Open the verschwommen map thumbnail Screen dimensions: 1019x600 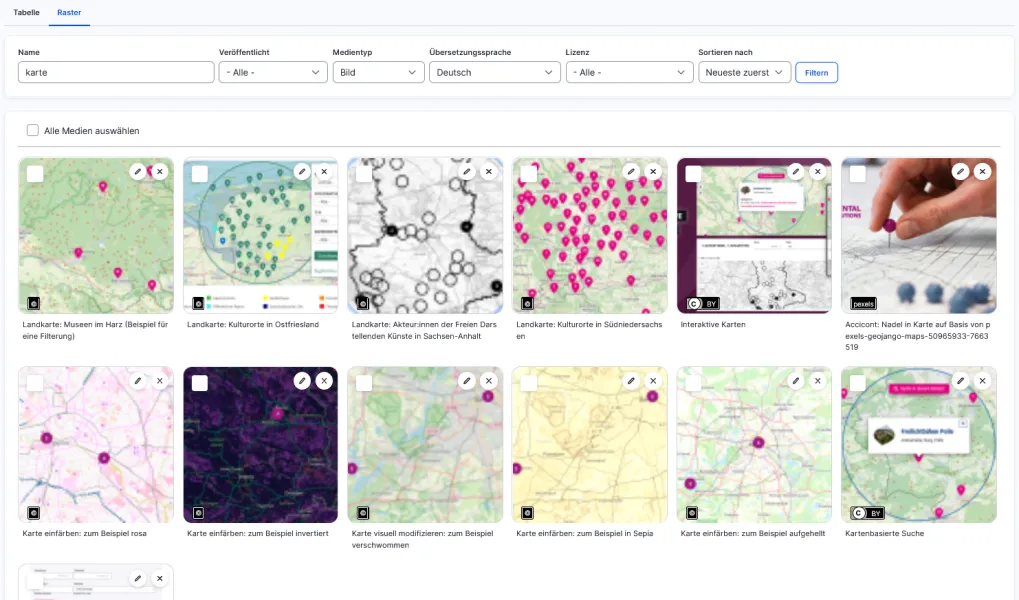click(x=425, y=445)
